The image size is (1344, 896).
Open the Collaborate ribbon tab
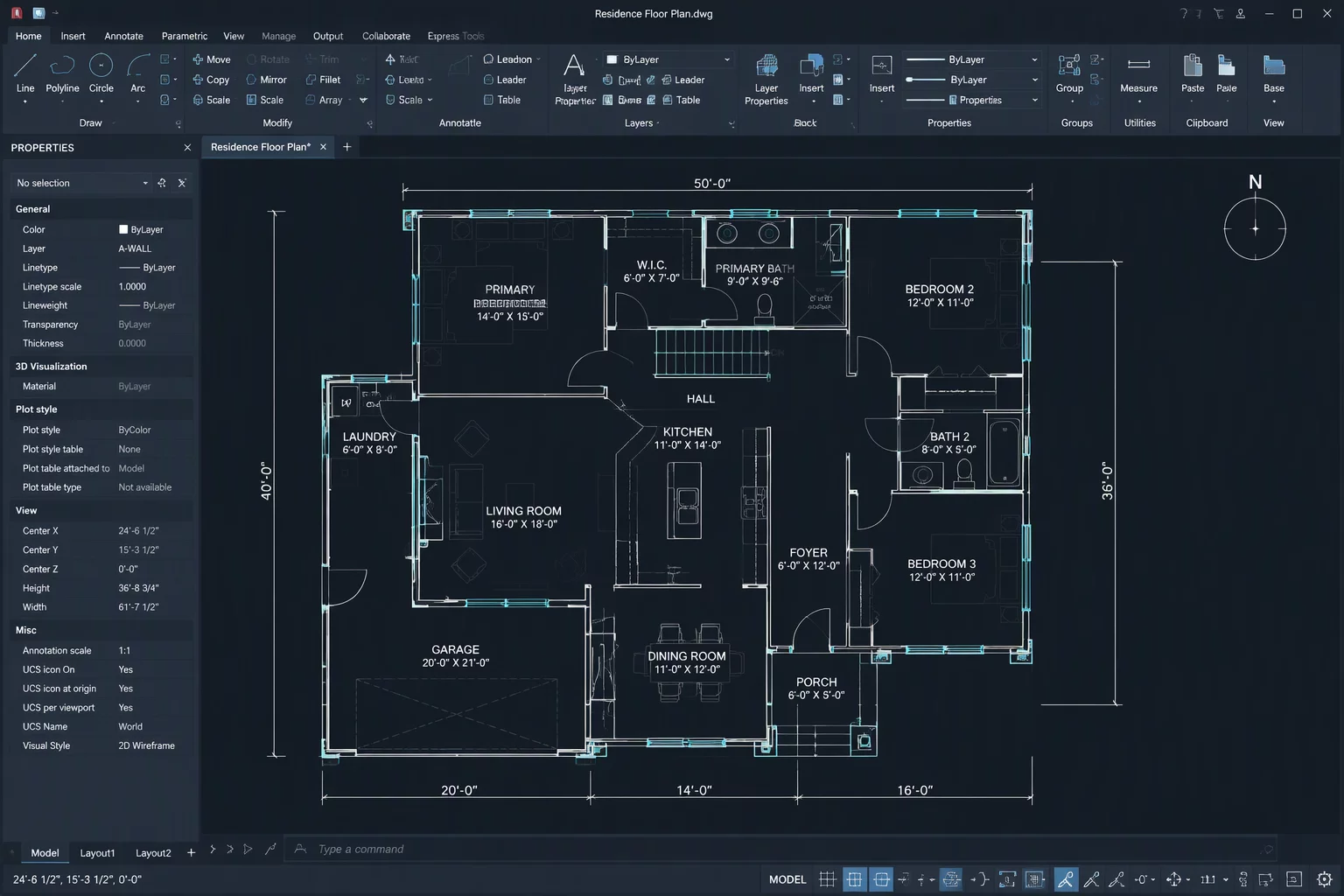click(x=386, y=36)
